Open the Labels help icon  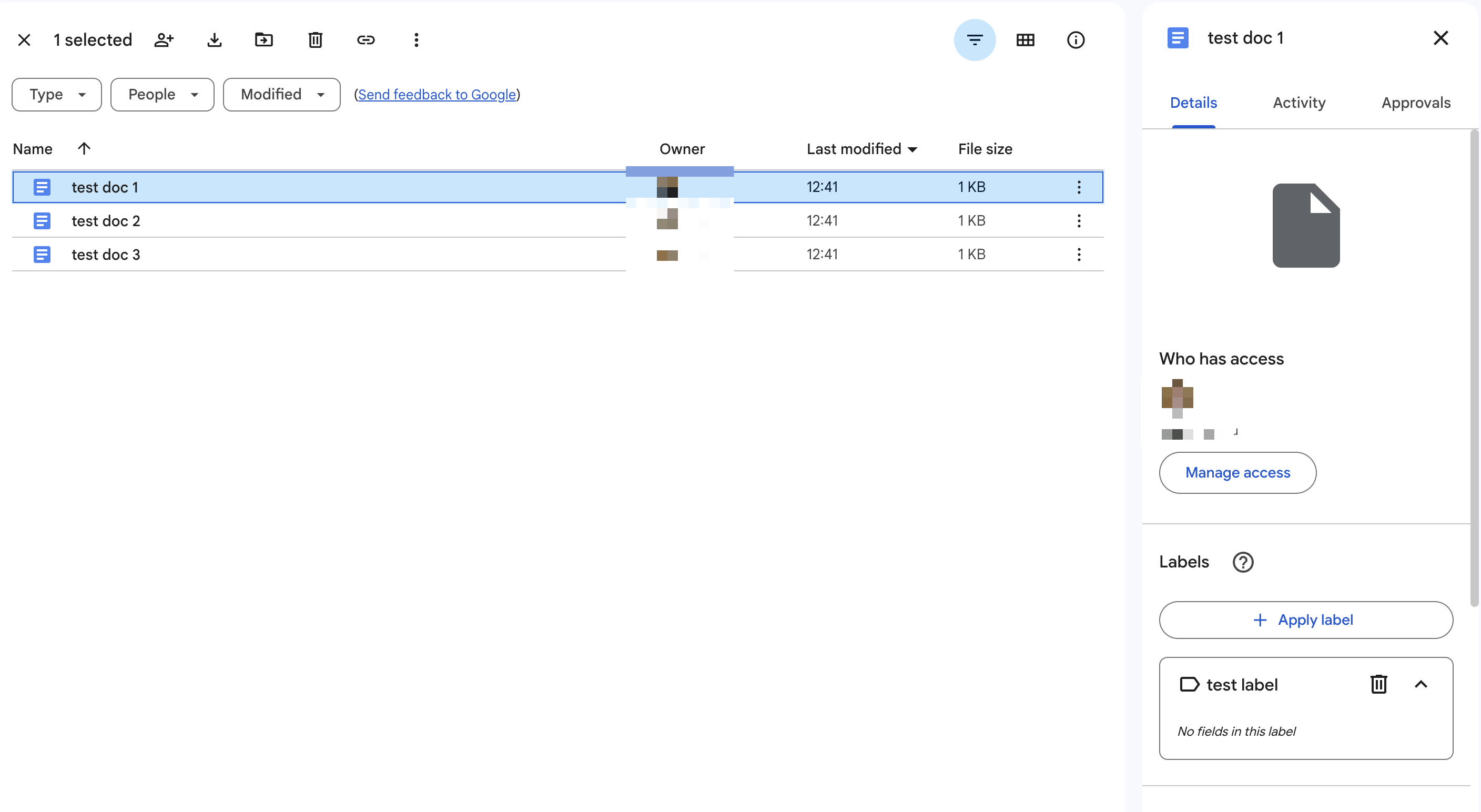[1243, 562]
